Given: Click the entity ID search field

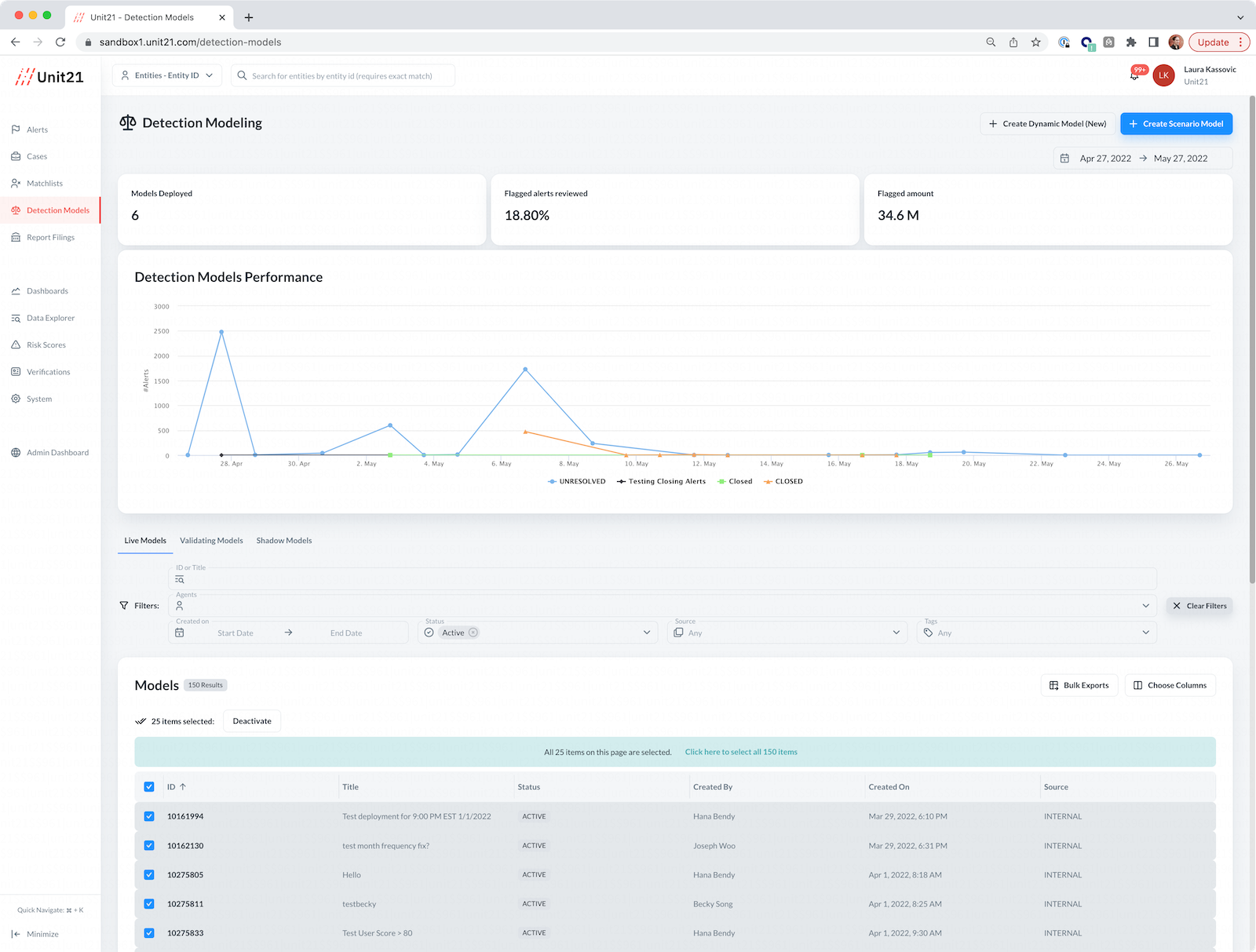Looking at the screenshot, I should coord(343,76).
